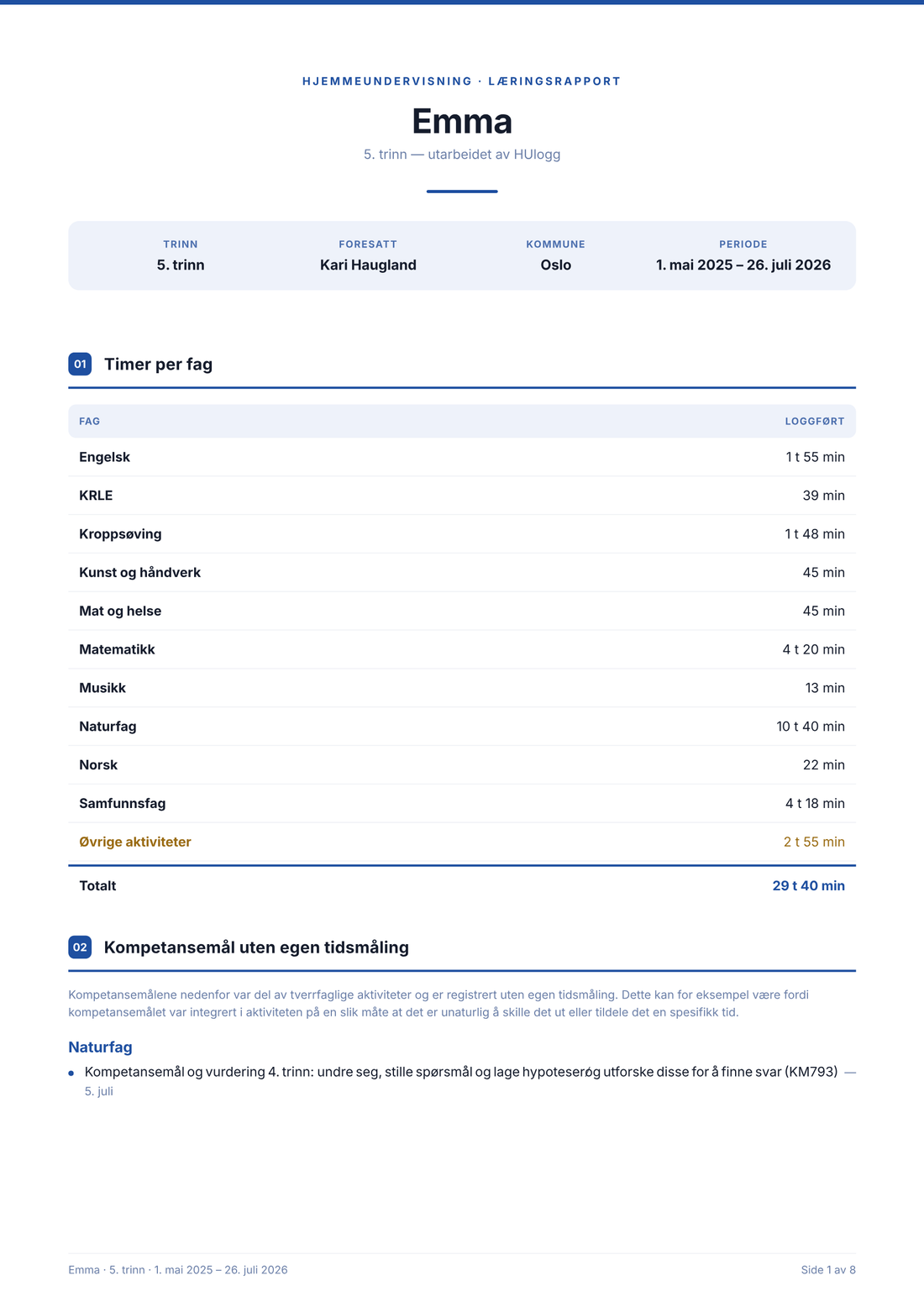Open the Naturfag heading under Kompetansemål
This screenshot has width=924, height=1307.
[x=101, y=1047]
